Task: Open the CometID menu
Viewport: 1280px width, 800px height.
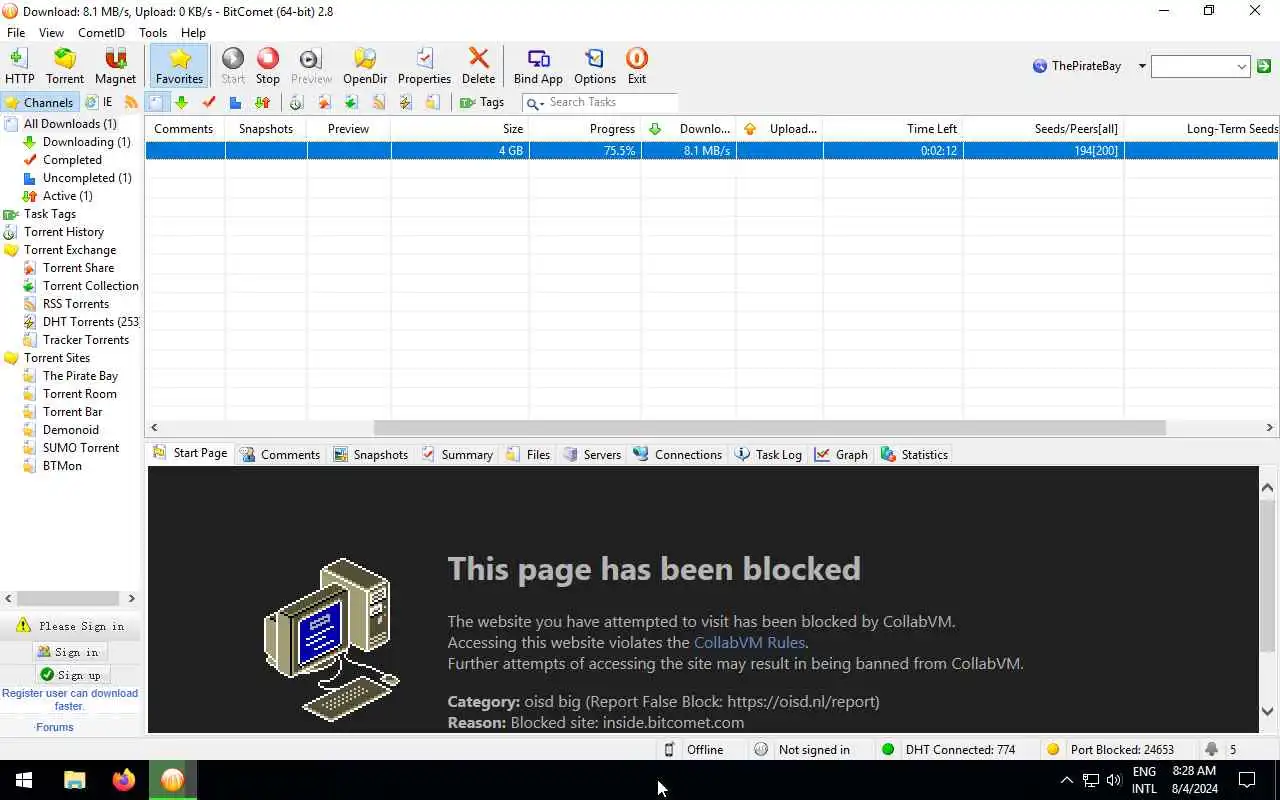Action: tap(101, 33)
